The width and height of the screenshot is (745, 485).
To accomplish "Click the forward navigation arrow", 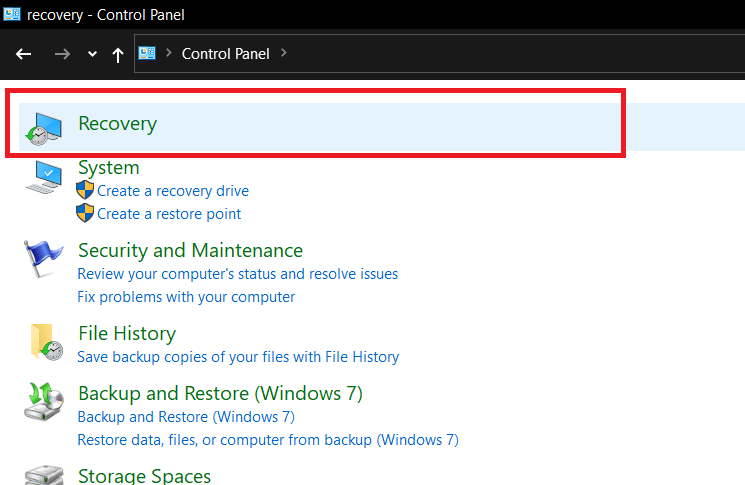I will (62, 54).
